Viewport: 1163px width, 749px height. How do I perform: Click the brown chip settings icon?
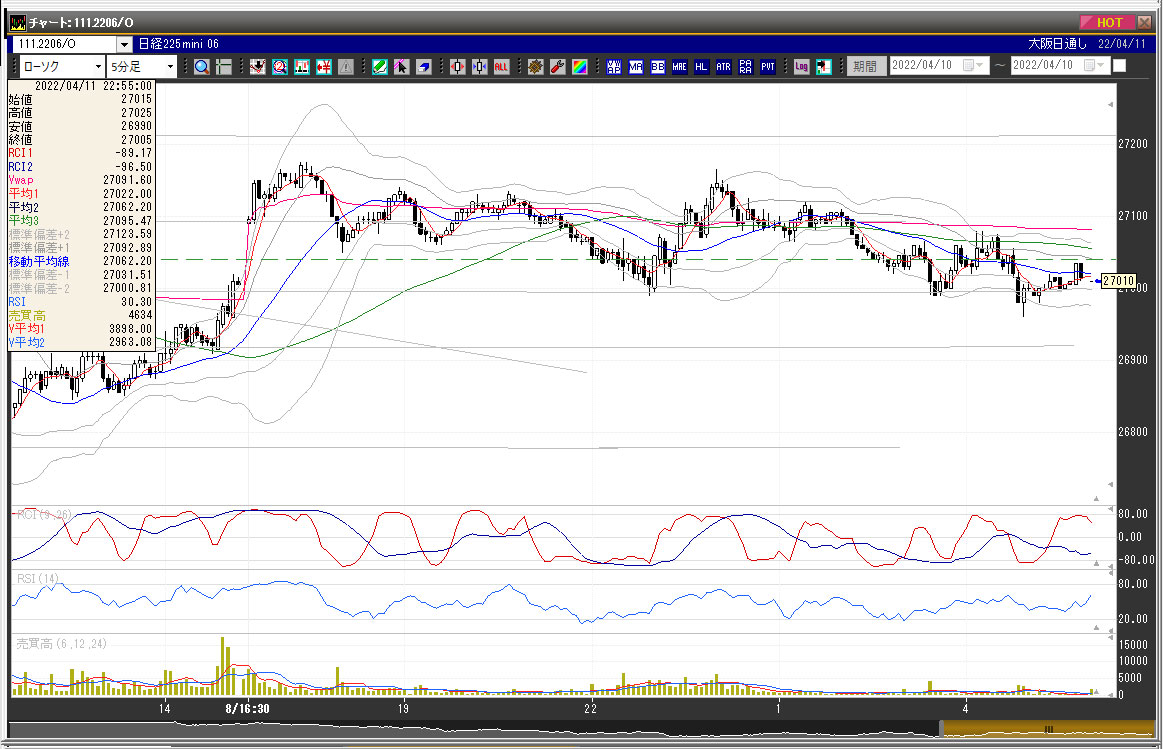pyautogui.click(x=536, y=67)
